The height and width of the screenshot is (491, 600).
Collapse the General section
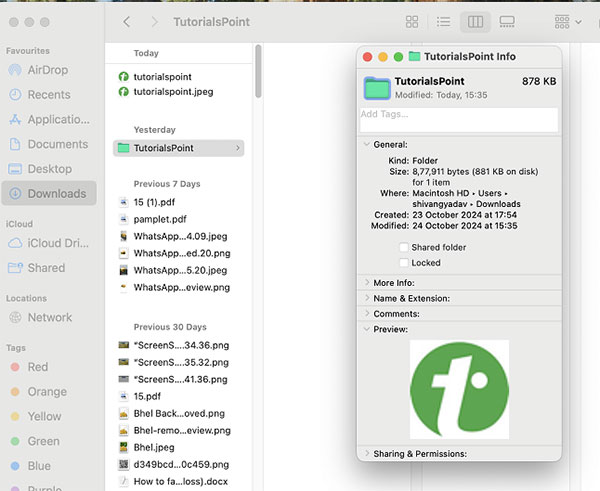[x=368, y=145]
